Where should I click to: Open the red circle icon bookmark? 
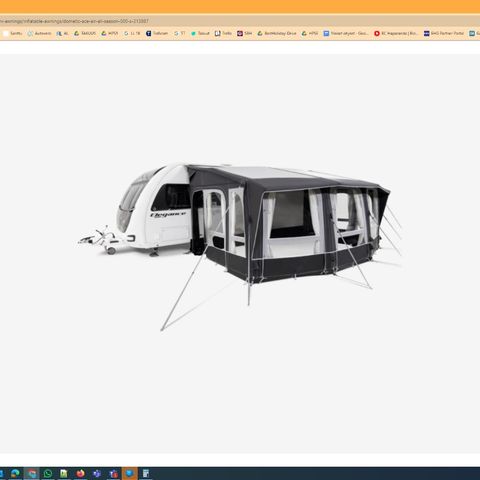click(396, 33)
